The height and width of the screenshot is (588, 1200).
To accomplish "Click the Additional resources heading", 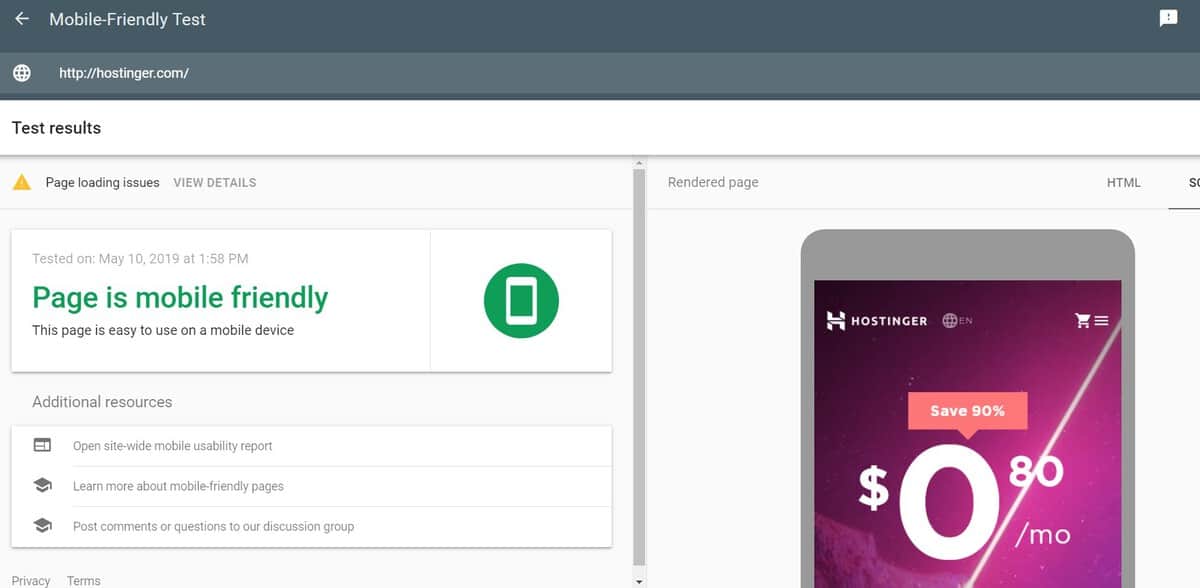I will point(102,402).
